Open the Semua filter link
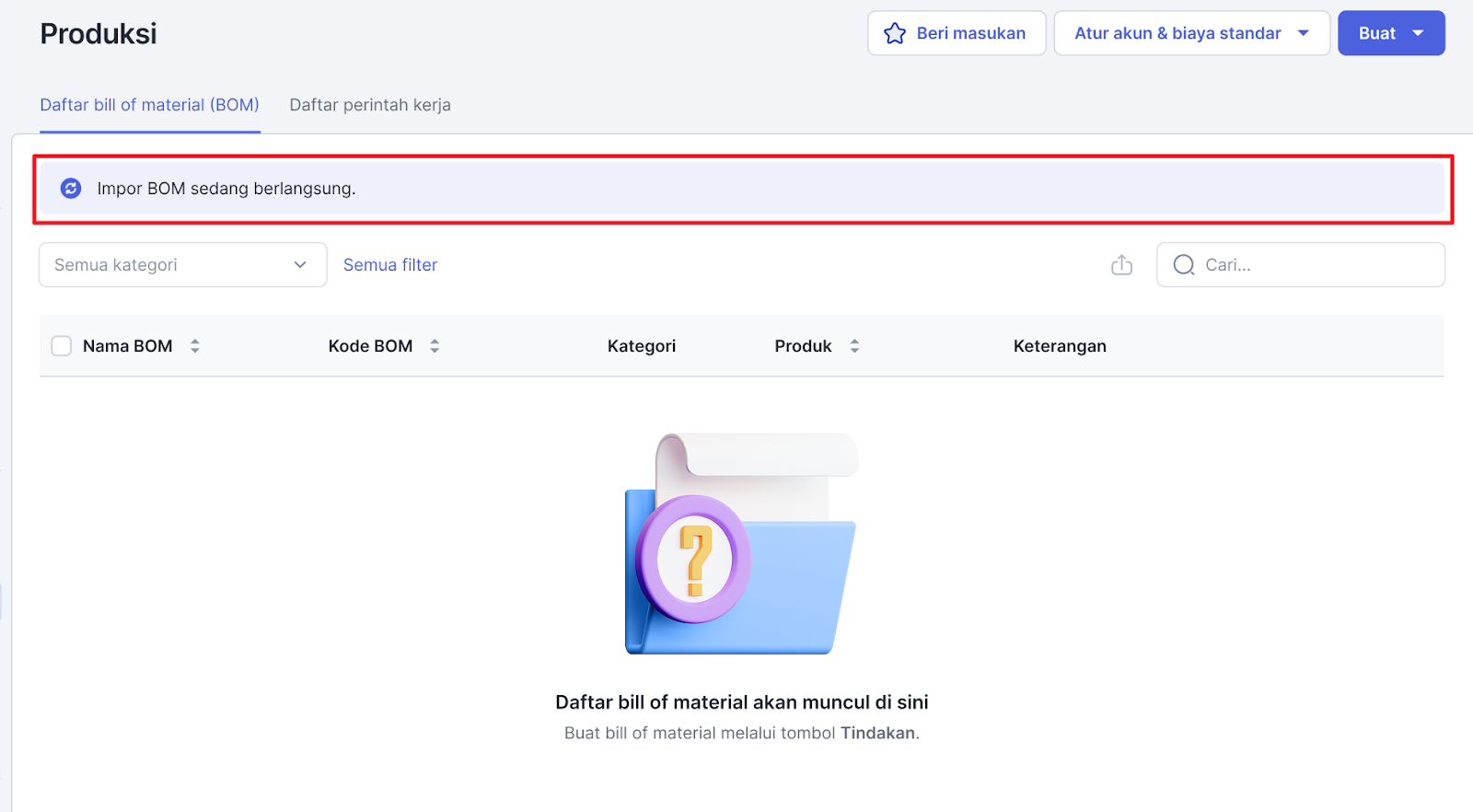Viewport: 1473px width, 812px height. [x=390, y=265]
